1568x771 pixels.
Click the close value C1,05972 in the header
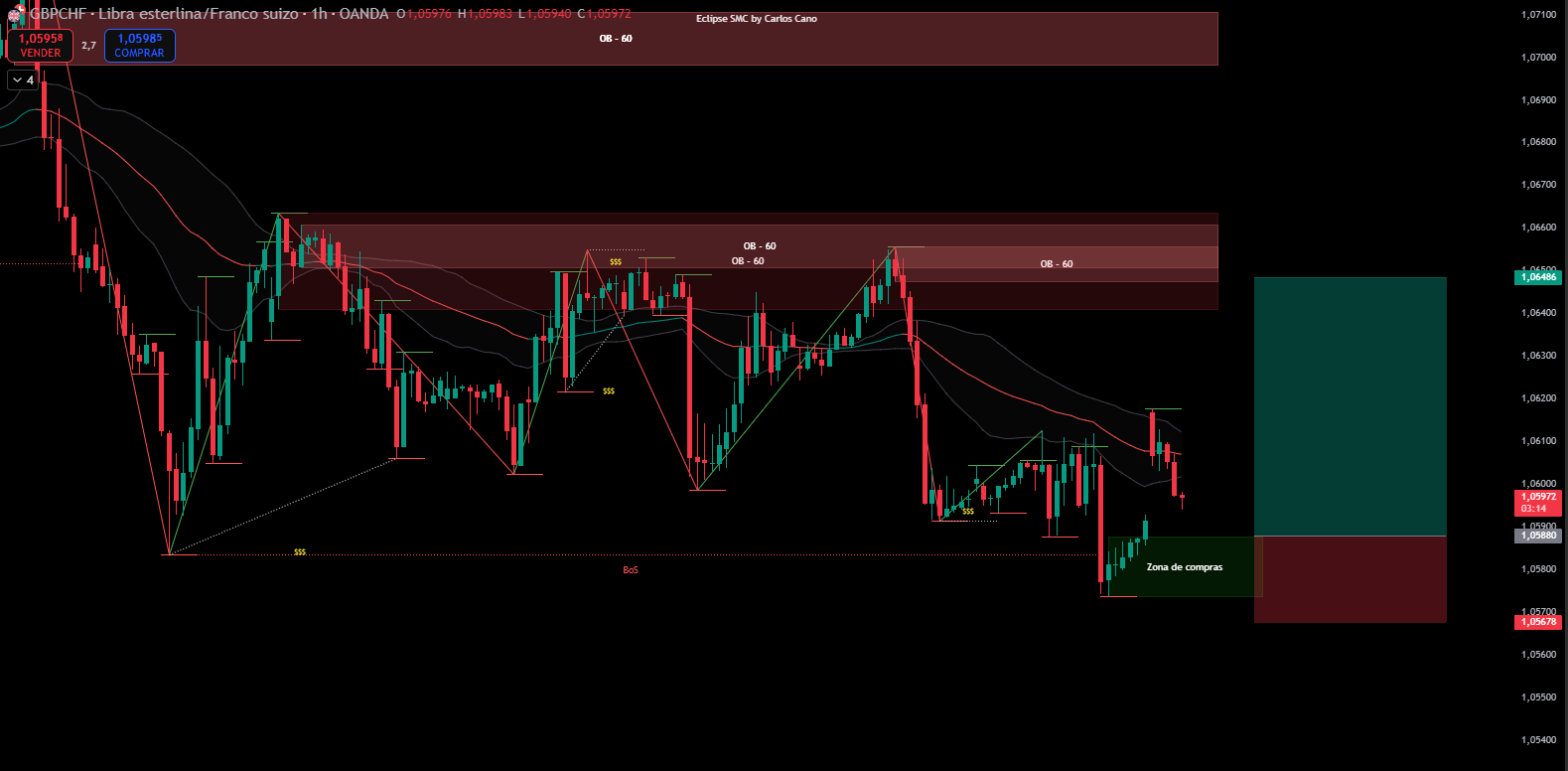[x=603, y=14]
